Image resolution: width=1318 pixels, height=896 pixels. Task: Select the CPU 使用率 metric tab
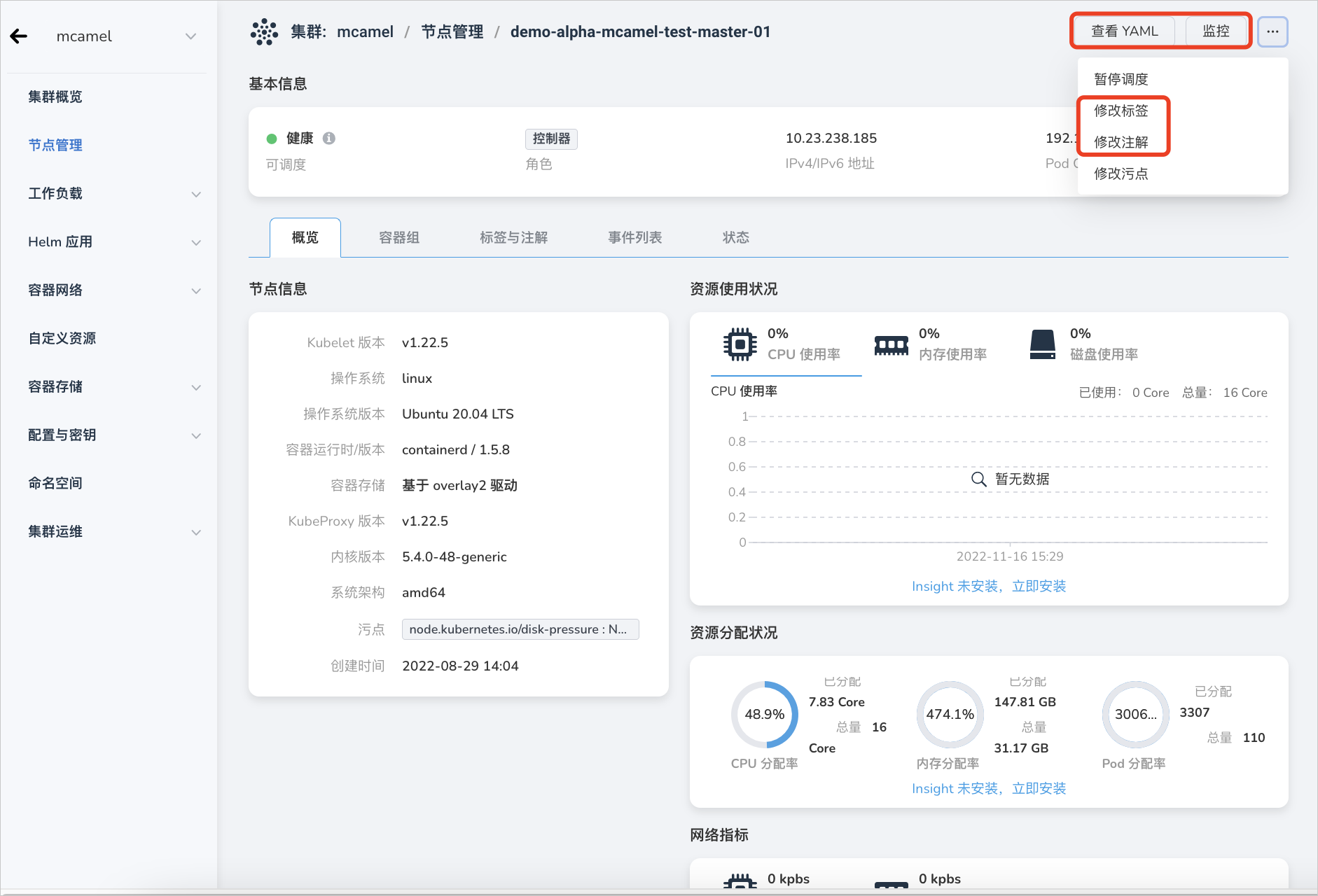786,344
